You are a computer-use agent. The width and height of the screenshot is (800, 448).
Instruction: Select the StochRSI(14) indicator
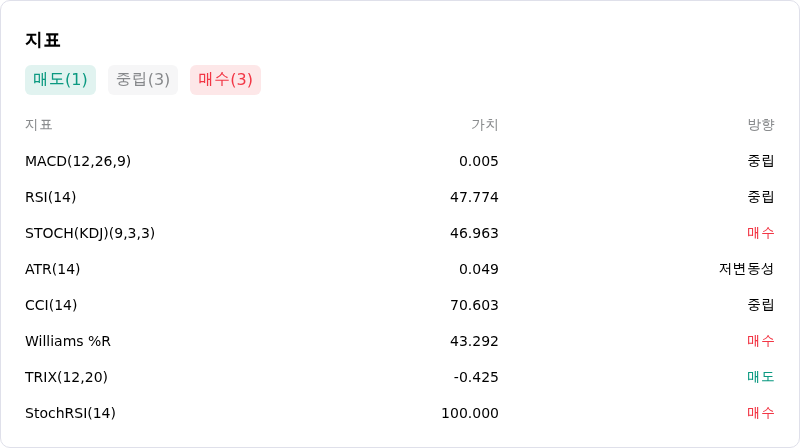[70, 413]
